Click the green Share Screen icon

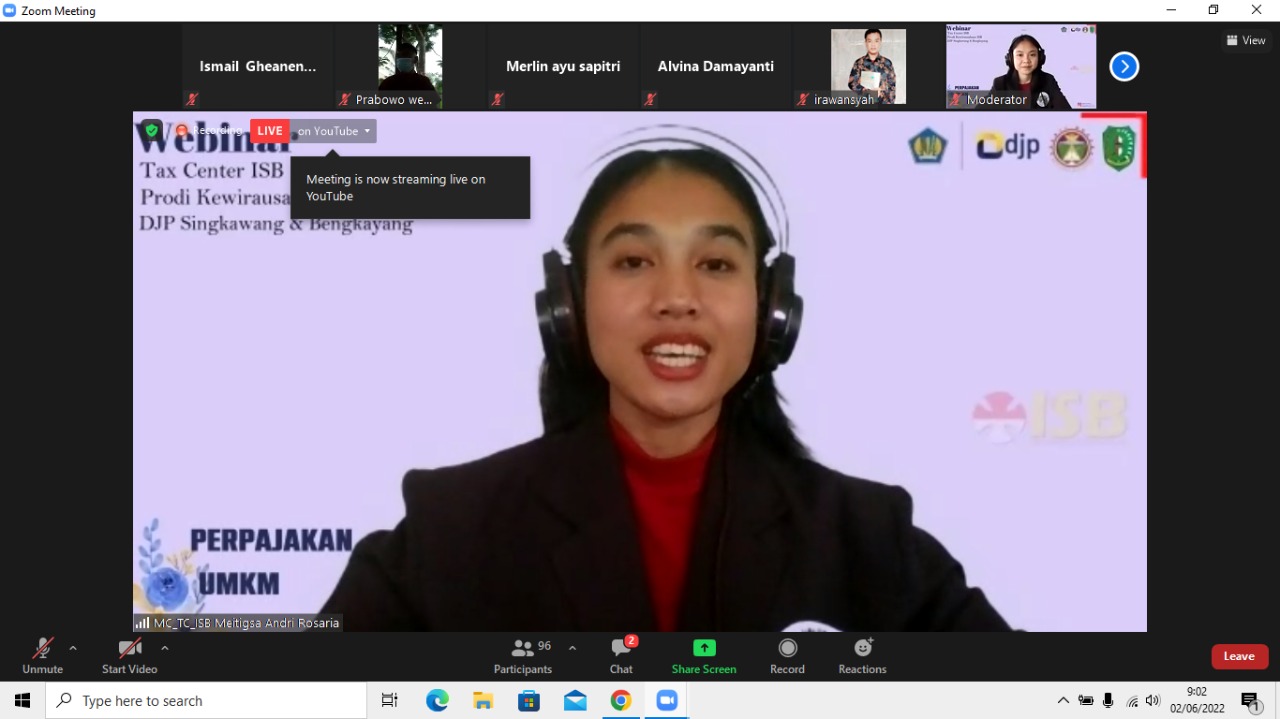704,648
